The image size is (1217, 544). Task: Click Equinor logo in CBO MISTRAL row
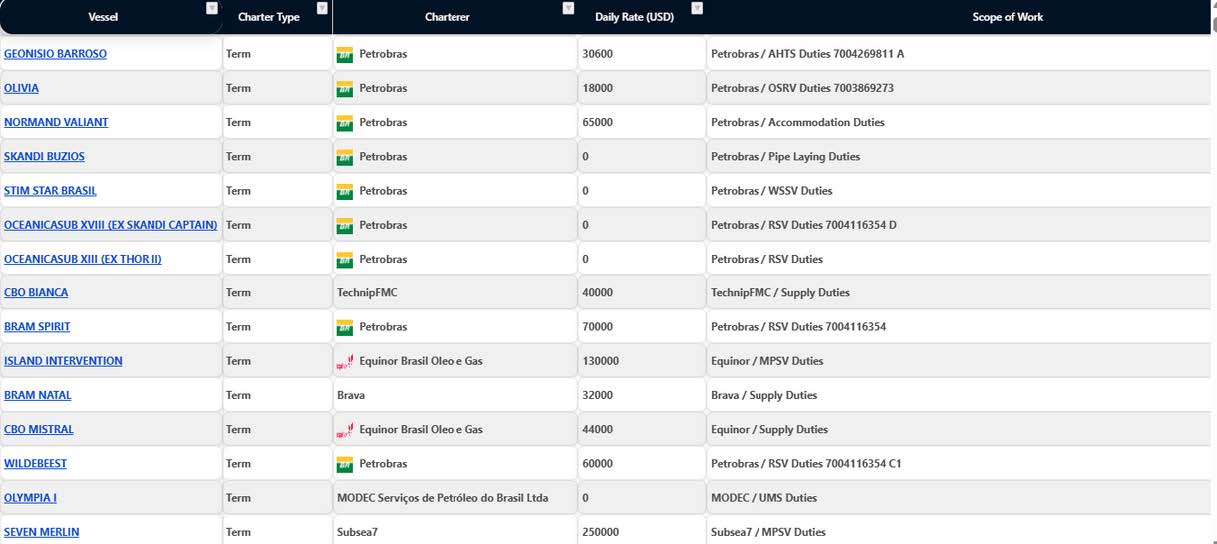(345, 429)
